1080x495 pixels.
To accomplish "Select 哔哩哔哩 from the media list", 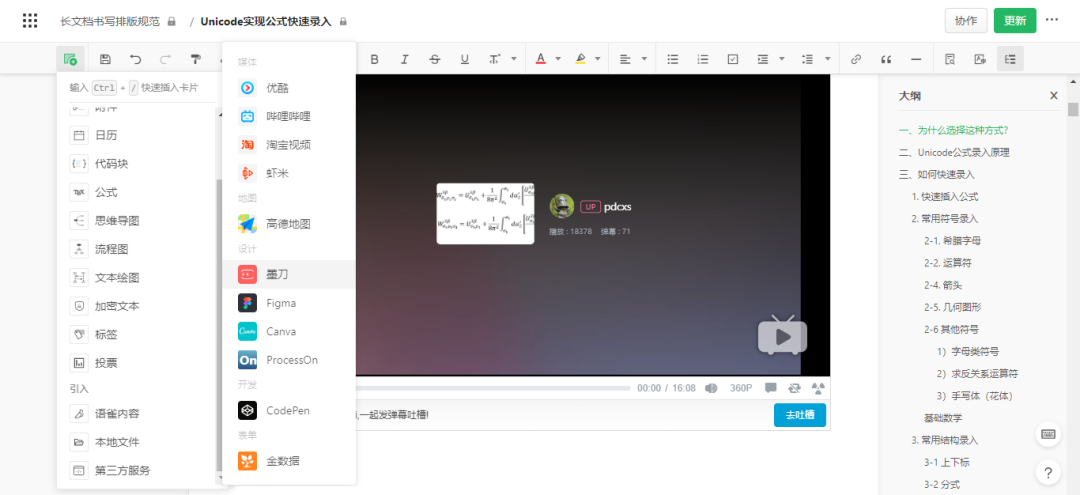I will (289, 116).
